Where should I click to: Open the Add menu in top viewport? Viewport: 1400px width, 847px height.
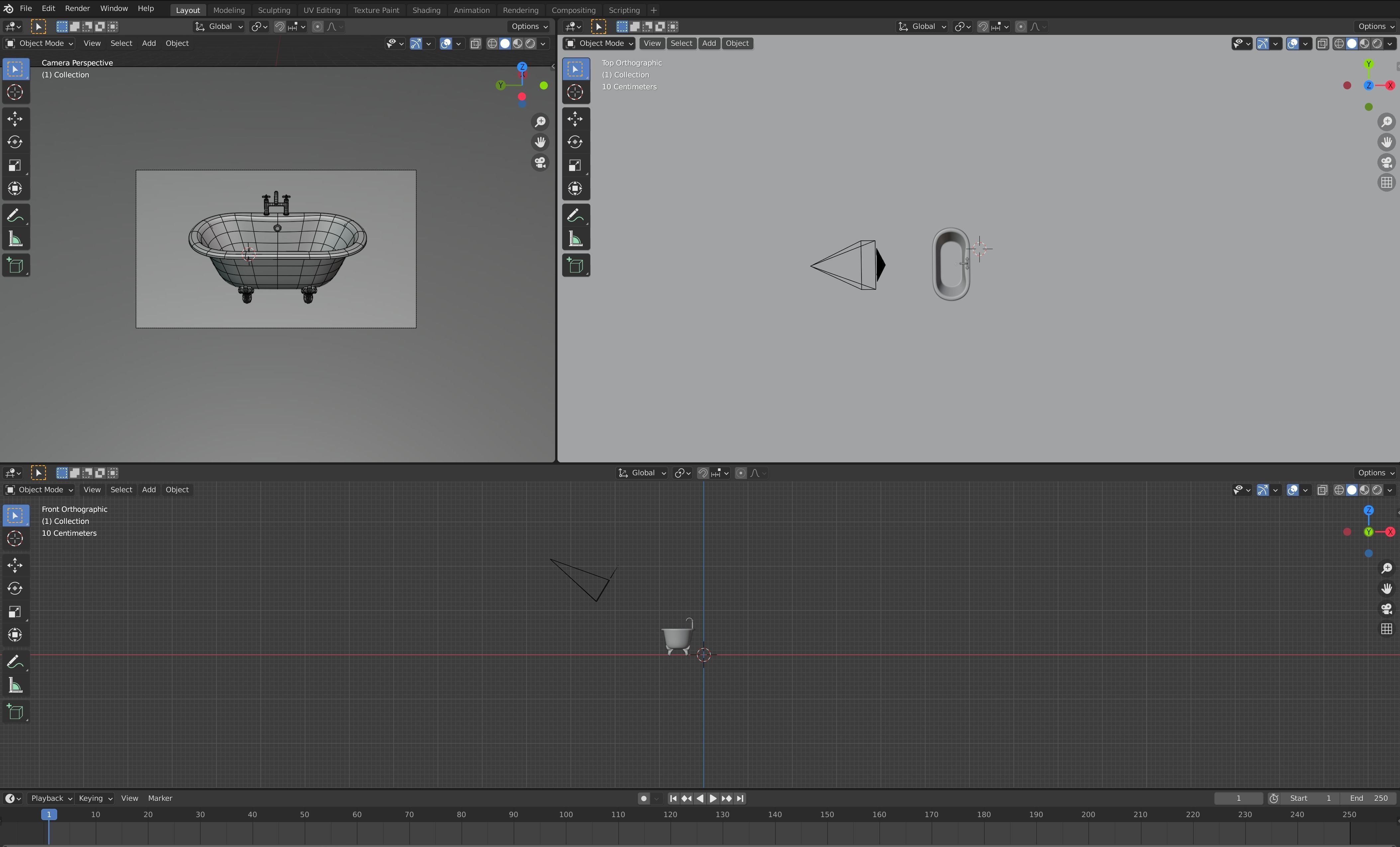(x=709, y=44)
